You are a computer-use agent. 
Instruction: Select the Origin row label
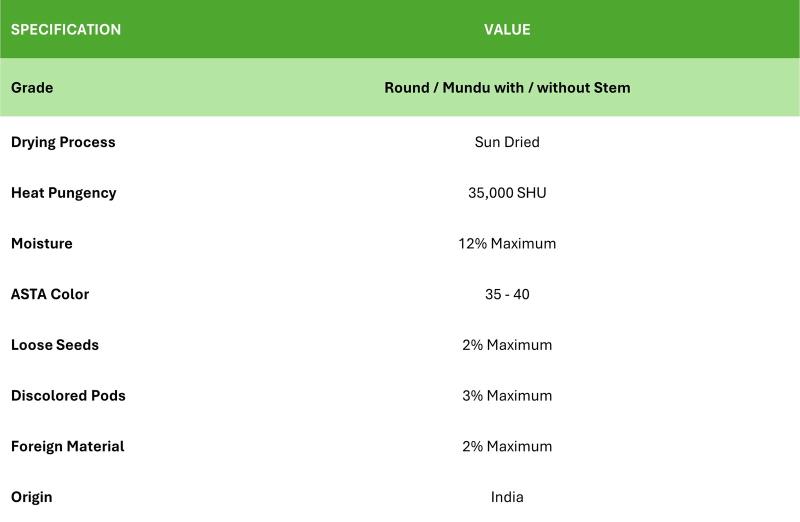point(32,497)
